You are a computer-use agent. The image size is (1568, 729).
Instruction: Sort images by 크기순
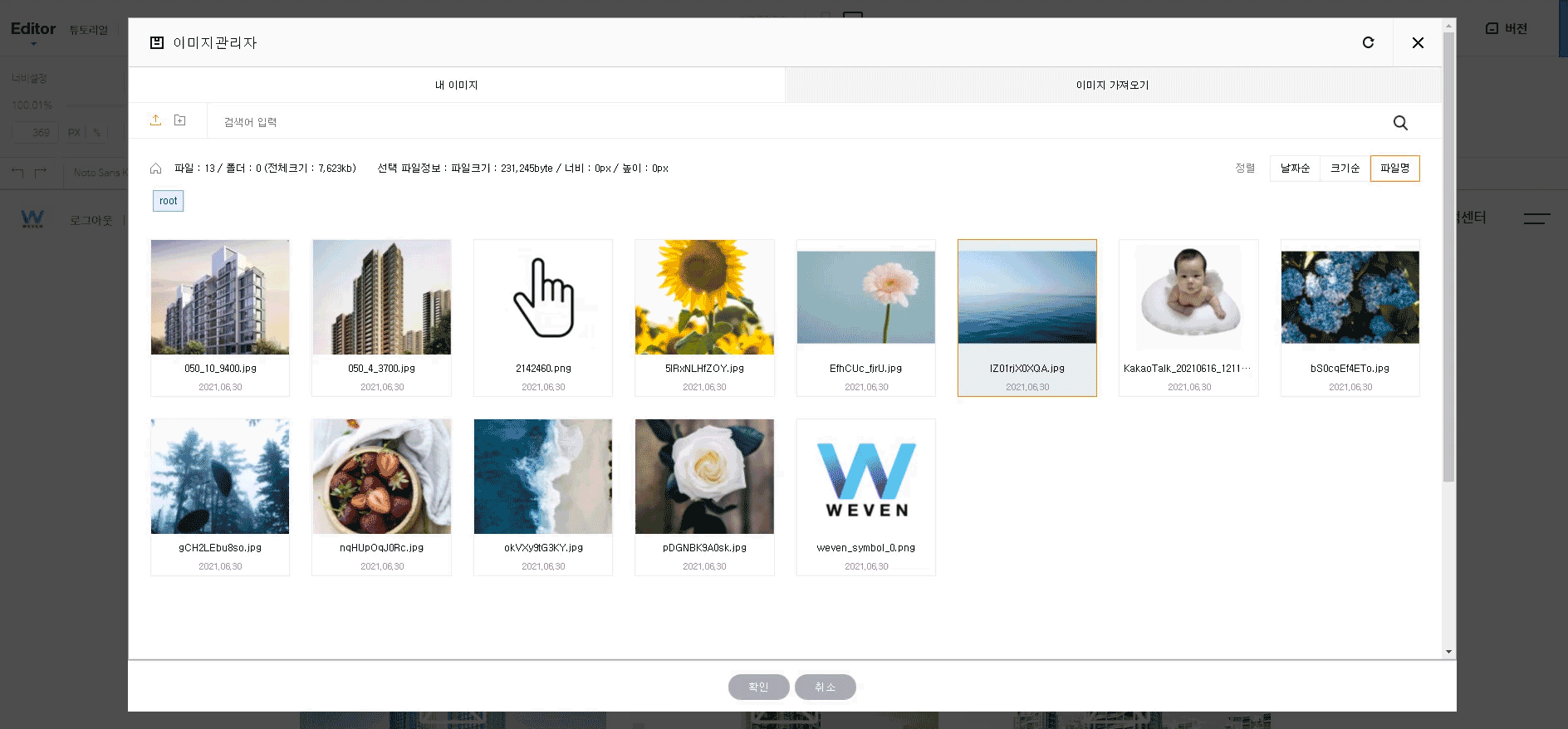coord(1345,169)
